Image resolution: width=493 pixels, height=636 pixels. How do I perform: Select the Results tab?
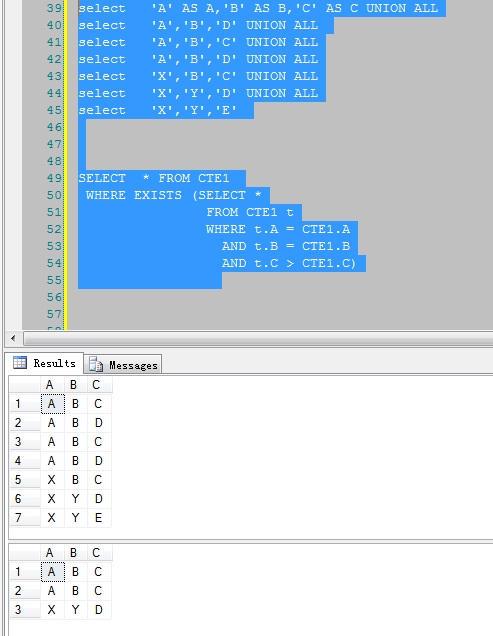tap(44, 363)
